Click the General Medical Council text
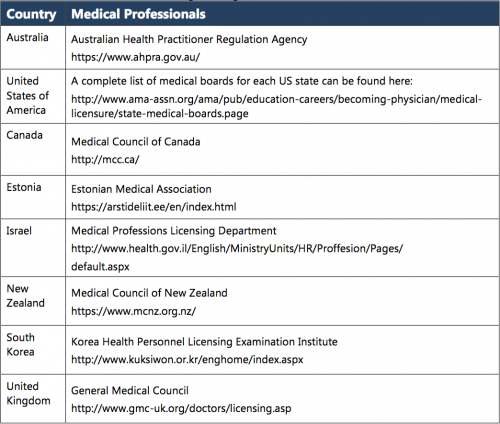The image size is (500, 424). [x=130, y=390]
